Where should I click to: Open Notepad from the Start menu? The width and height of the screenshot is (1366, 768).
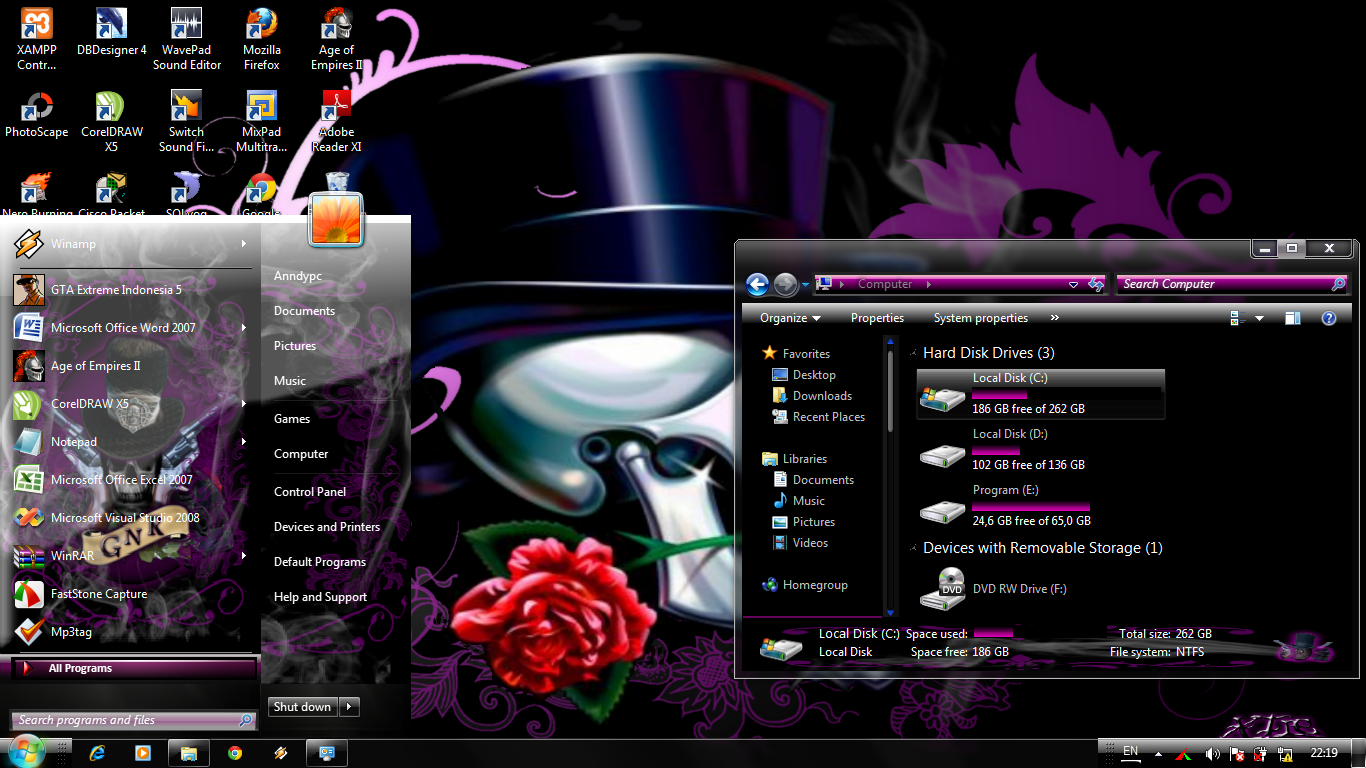[132, 442]
